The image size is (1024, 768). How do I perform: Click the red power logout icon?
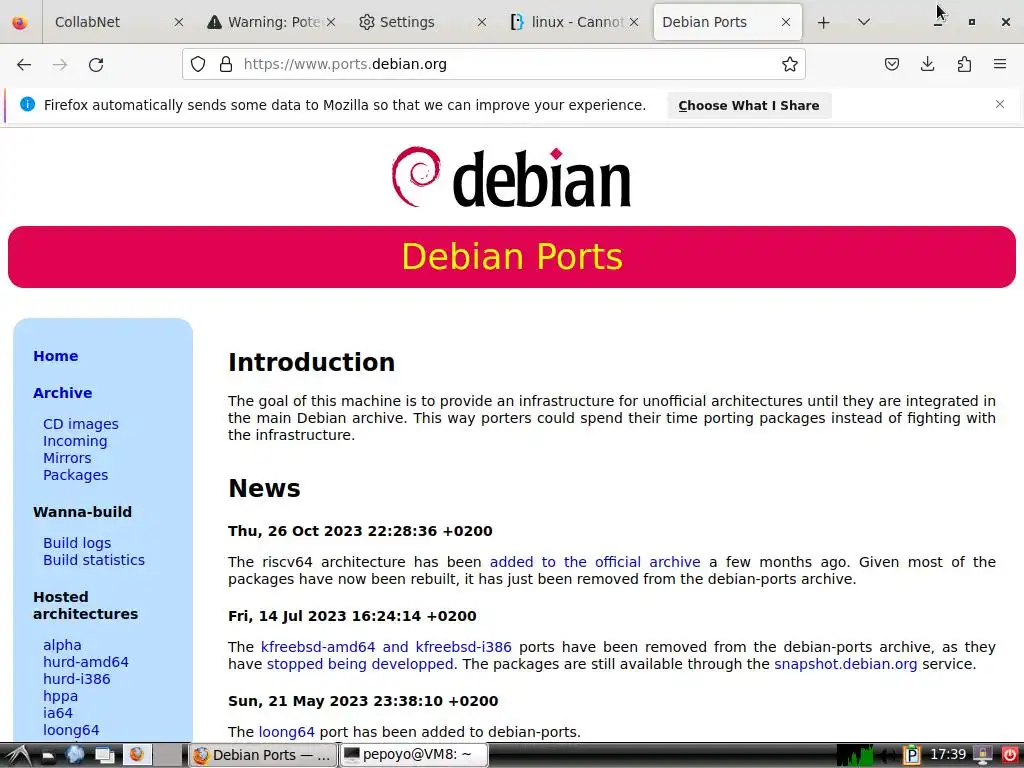click(1009, 755)
